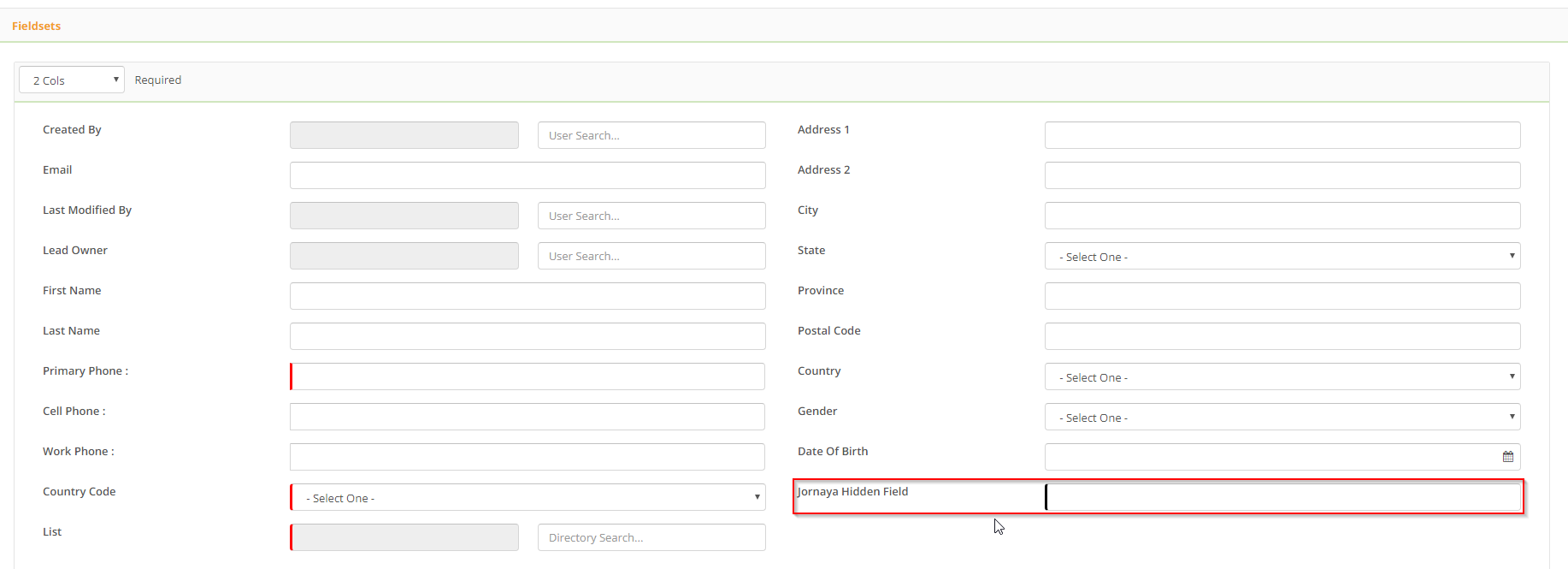The image size is (1568, 569).
Task: Click the List label
Action: [x=52, y=531]
